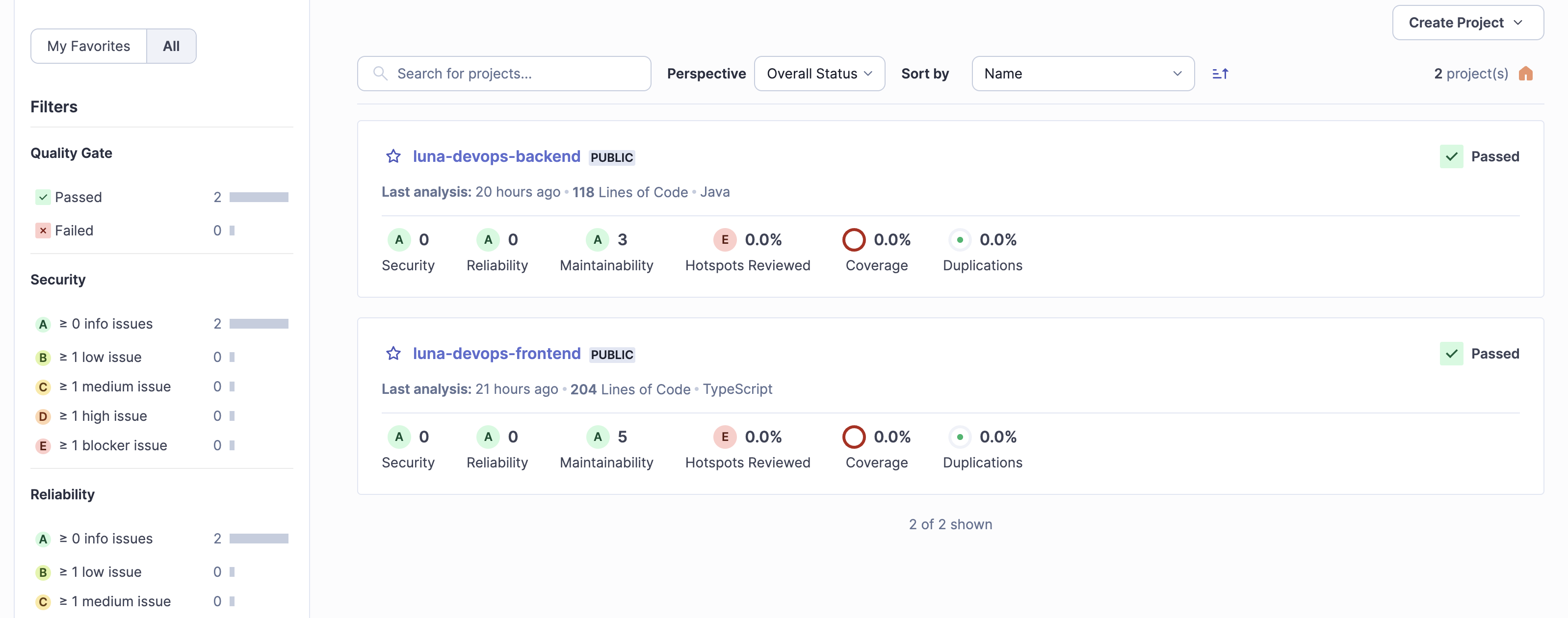Click the frontend Hotspots Reviewed E rating badge
The image size is (1568, 618).
tap(724, 437)
